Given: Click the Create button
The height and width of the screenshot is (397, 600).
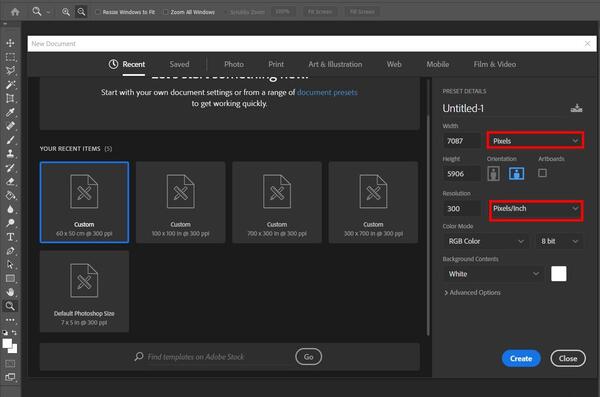Looking at the screenshot, I should 521,358.
